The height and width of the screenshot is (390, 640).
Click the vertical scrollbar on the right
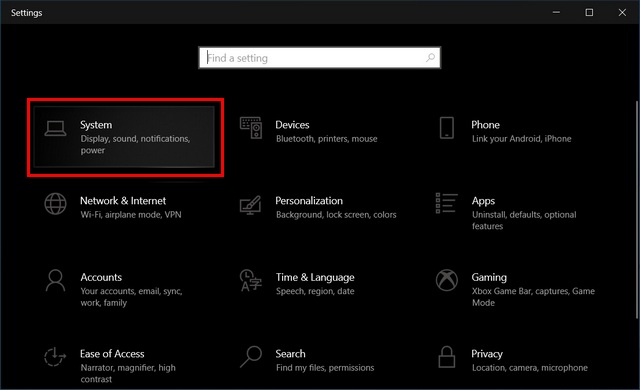click(637, 210)
